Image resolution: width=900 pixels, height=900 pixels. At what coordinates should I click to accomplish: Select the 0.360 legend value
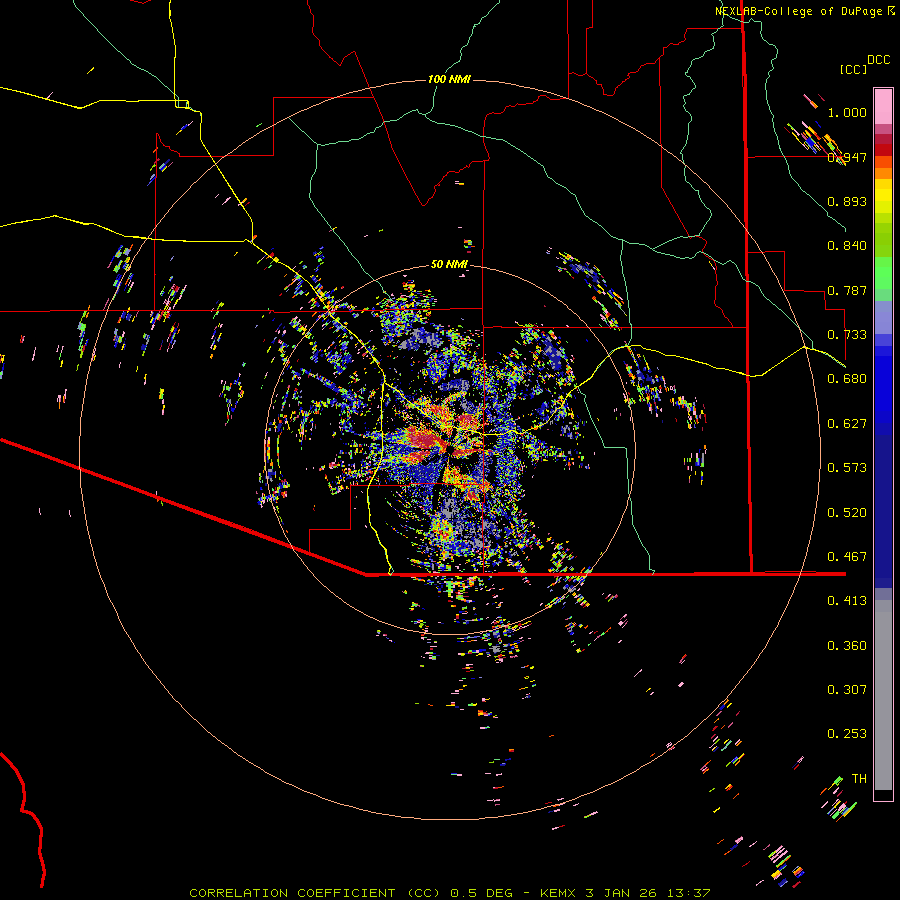click(847, 646)
